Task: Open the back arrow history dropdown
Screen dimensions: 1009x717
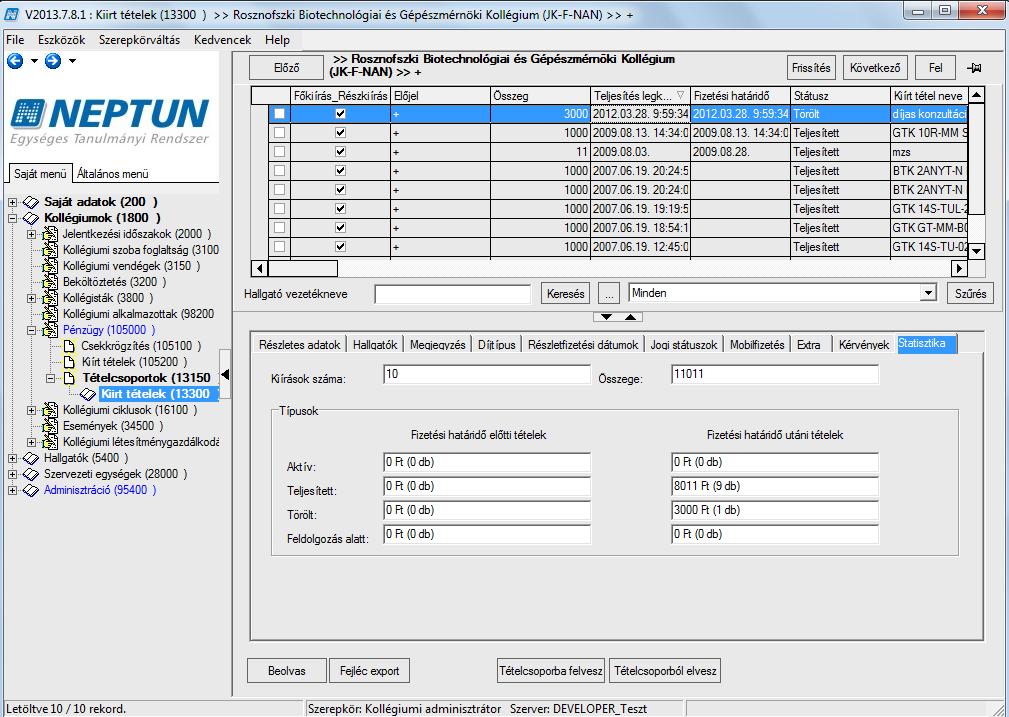Action: 34,61
